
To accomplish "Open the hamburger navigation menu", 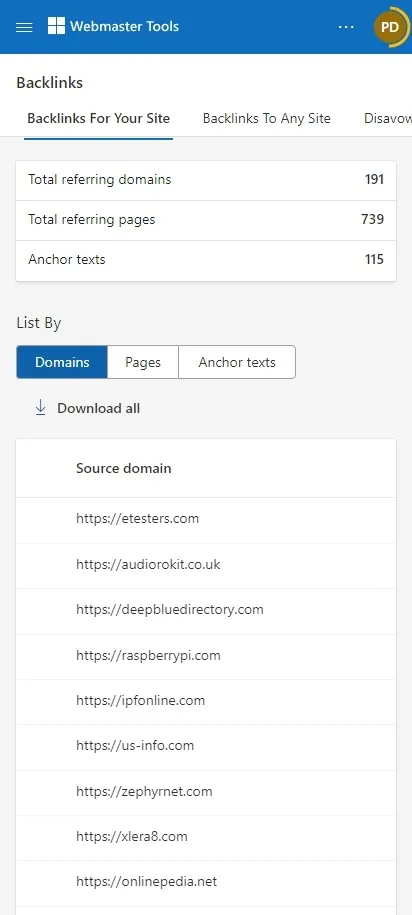I will pyautogui.click(x=24, y=27).
